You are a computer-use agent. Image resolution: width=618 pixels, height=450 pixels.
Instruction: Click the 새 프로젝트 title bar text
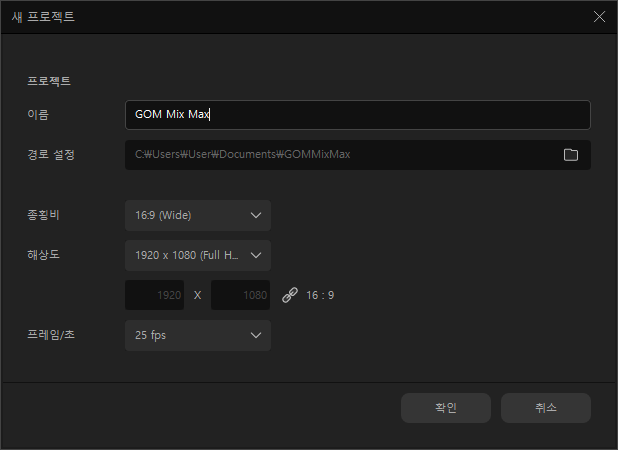click(x=42, y=17)
